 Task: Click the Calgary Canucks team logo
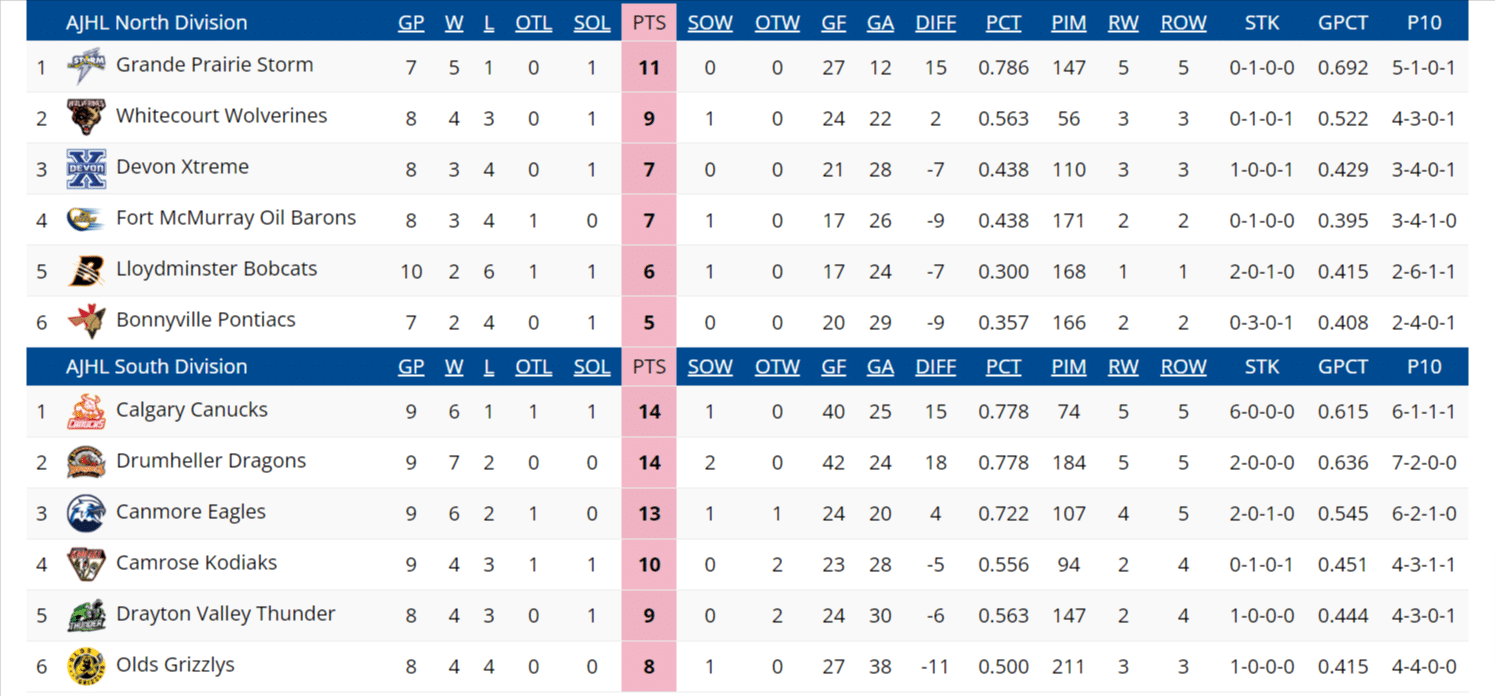(x=86, y=411)
